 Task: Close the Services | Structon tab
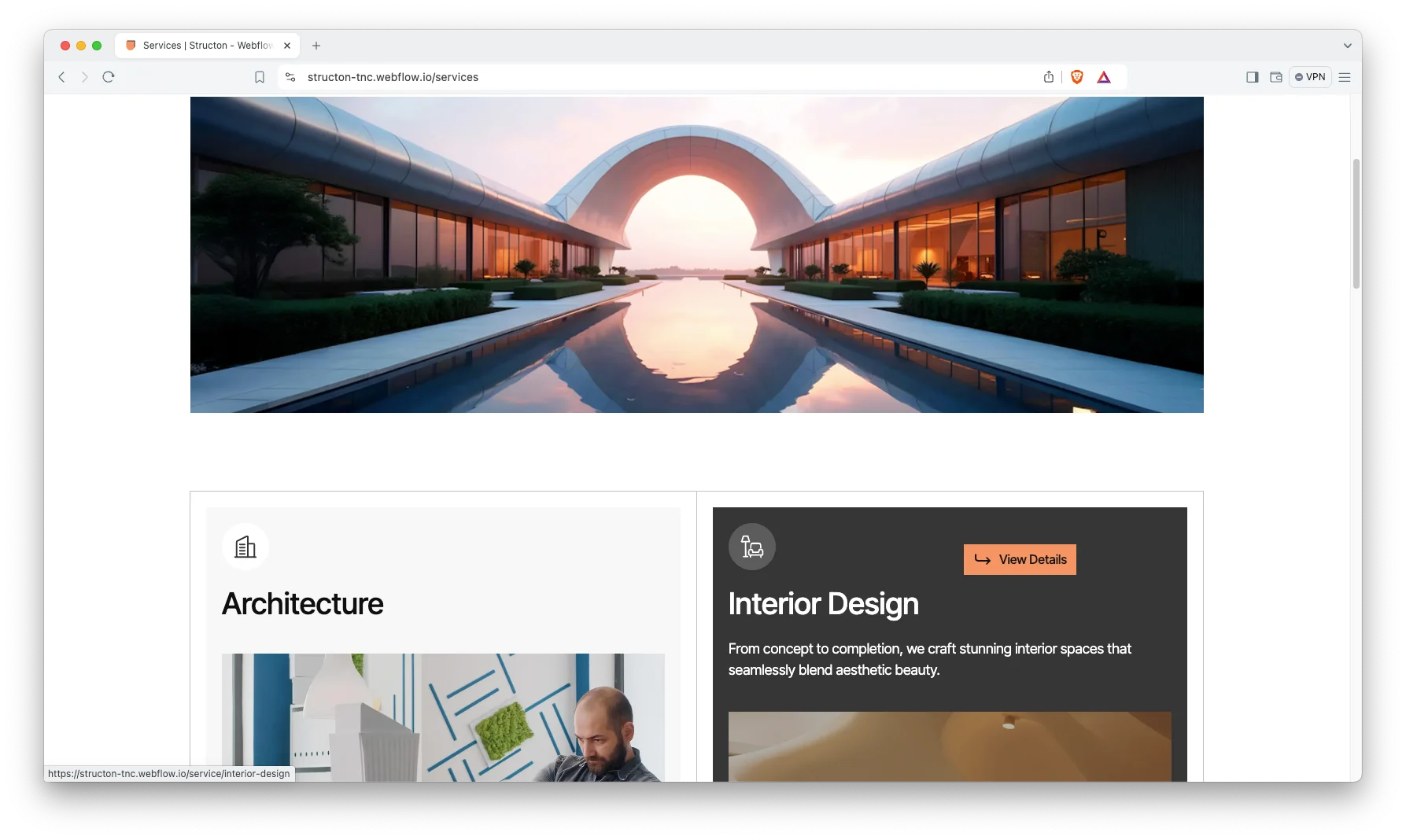tap(287, 46)
